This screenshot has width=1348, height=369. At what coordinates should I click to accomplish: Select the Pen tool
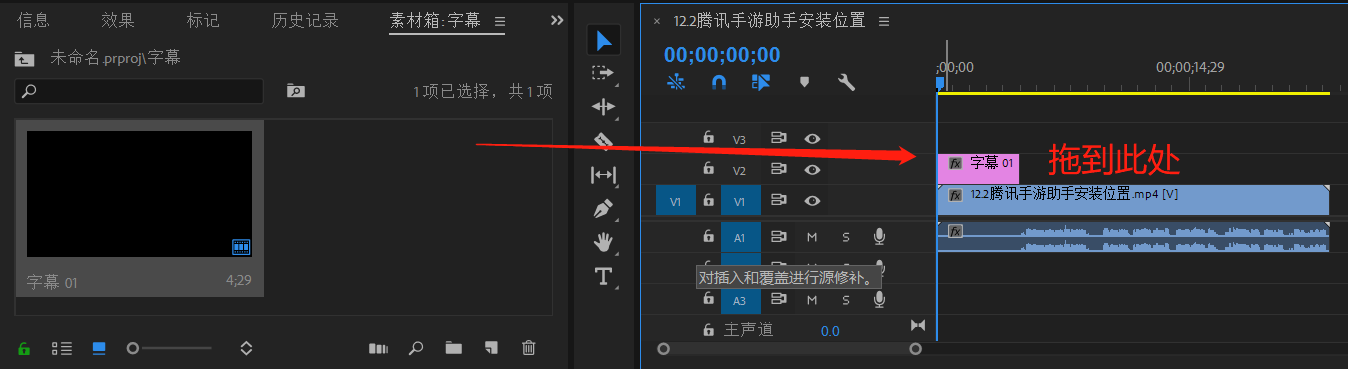(x=603, y=209)
